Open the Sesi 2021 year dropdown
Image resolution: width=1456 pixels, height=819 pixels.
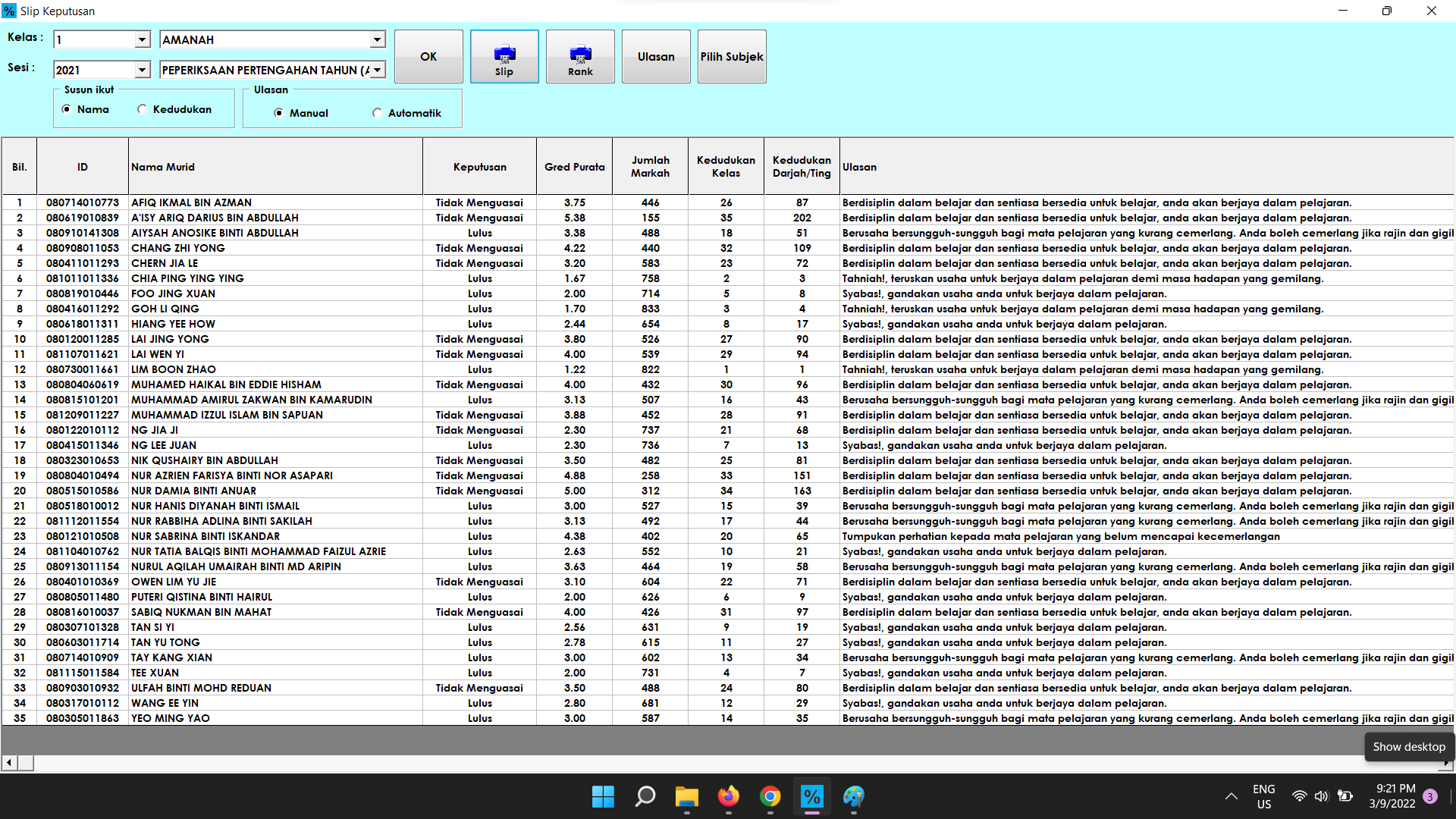(142, 70)
